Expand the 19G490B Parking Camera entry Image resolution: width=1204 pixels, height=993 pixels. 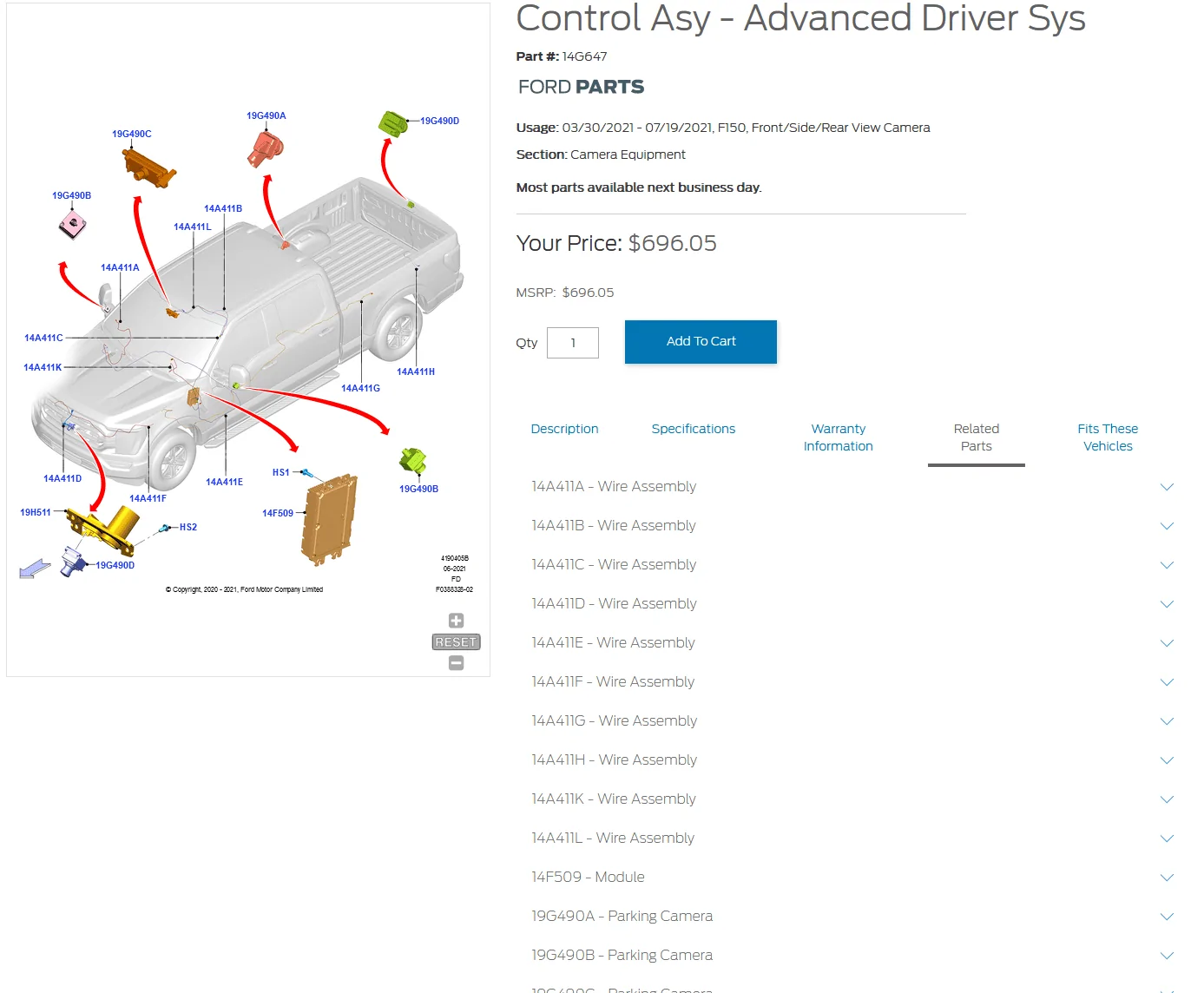click(1167, 956)
